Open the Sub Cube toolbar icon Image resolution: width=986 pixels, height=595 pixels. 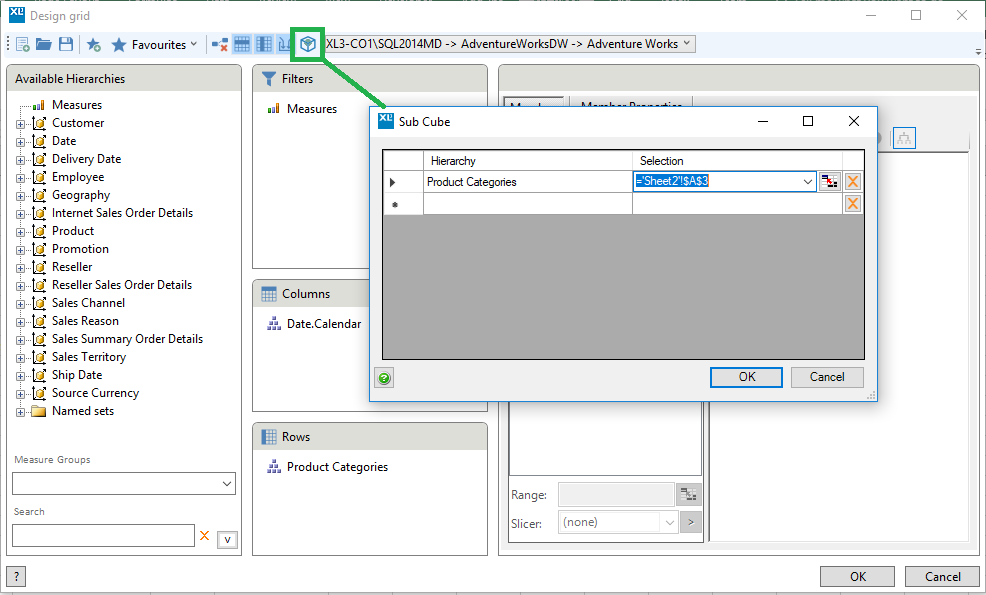(x=307, y=44)
